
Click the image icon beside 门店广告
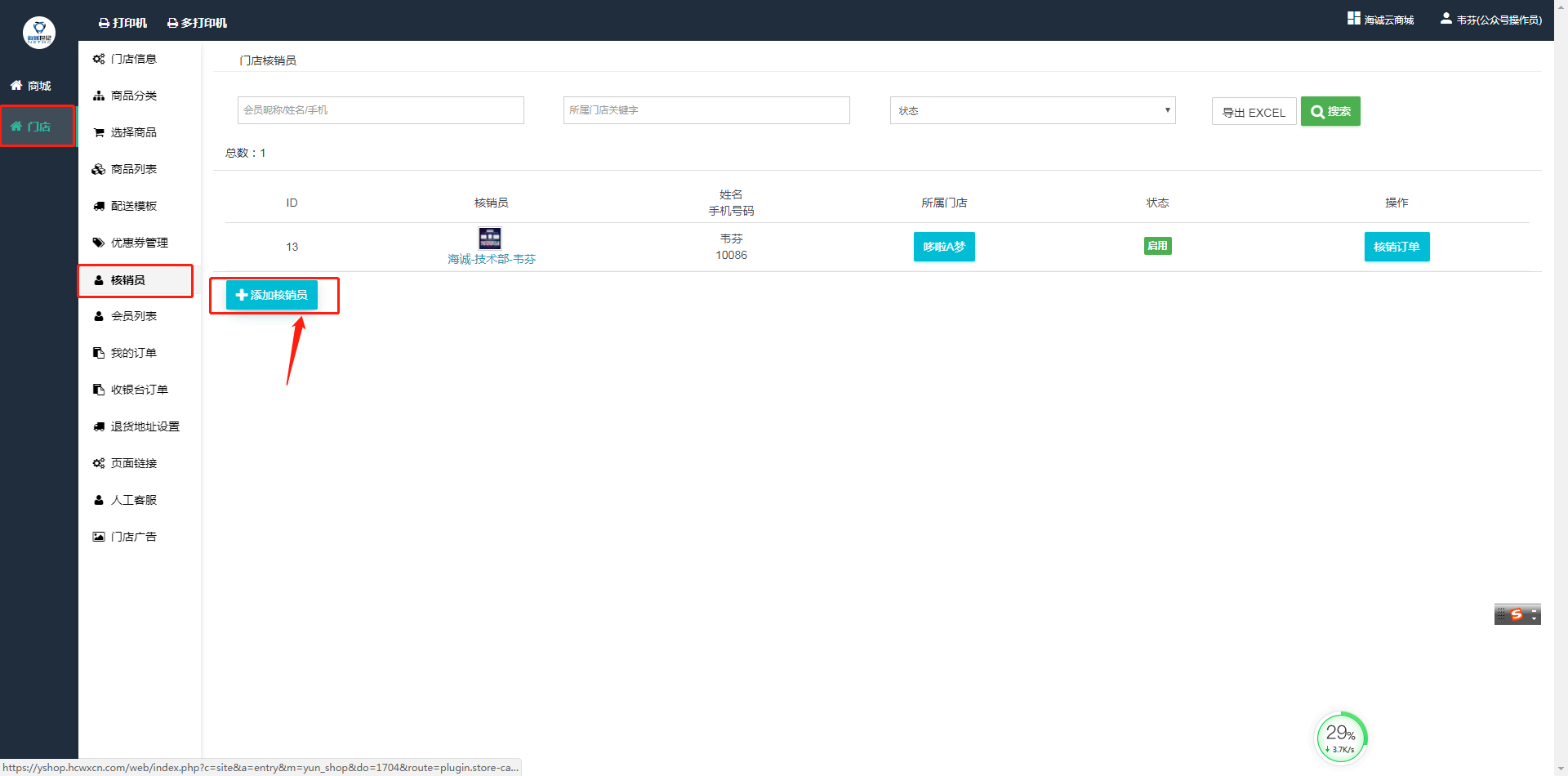click(99, 537)
